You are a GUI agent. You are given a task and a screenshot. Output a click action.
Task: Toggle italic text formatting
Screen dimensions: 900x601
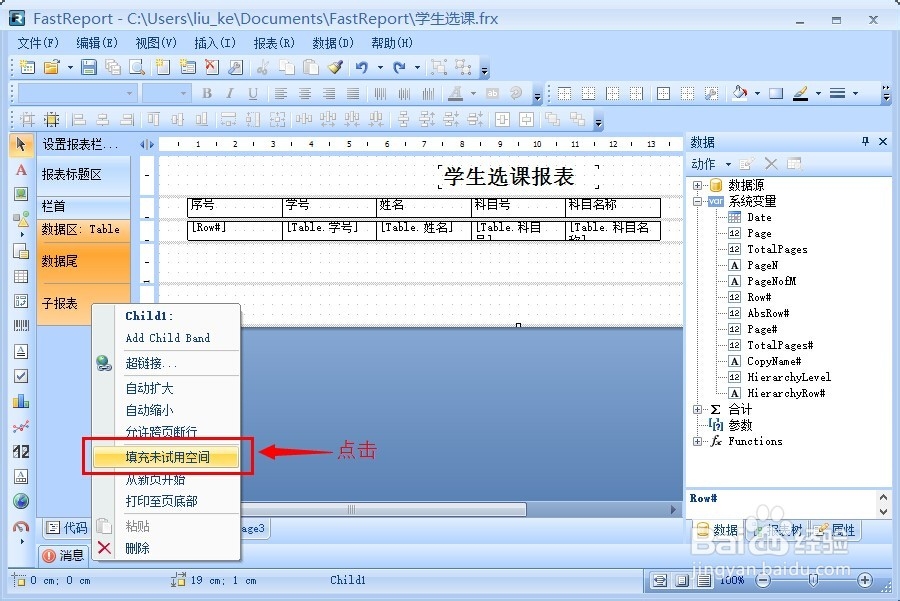(x=228, y=93)
